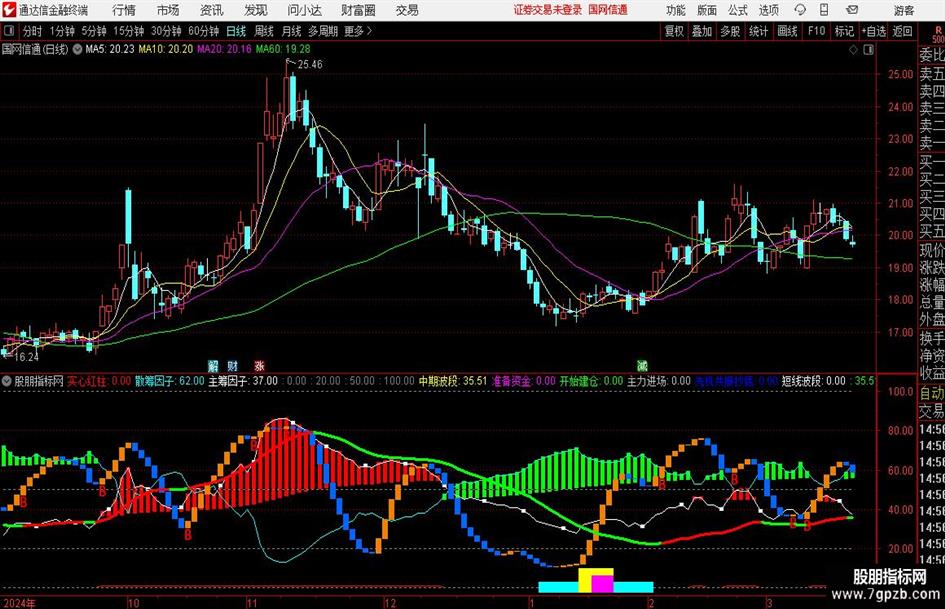Expand the 股朋指标网 indicator dropdown

pyautogui.click(x=7, y=381)
